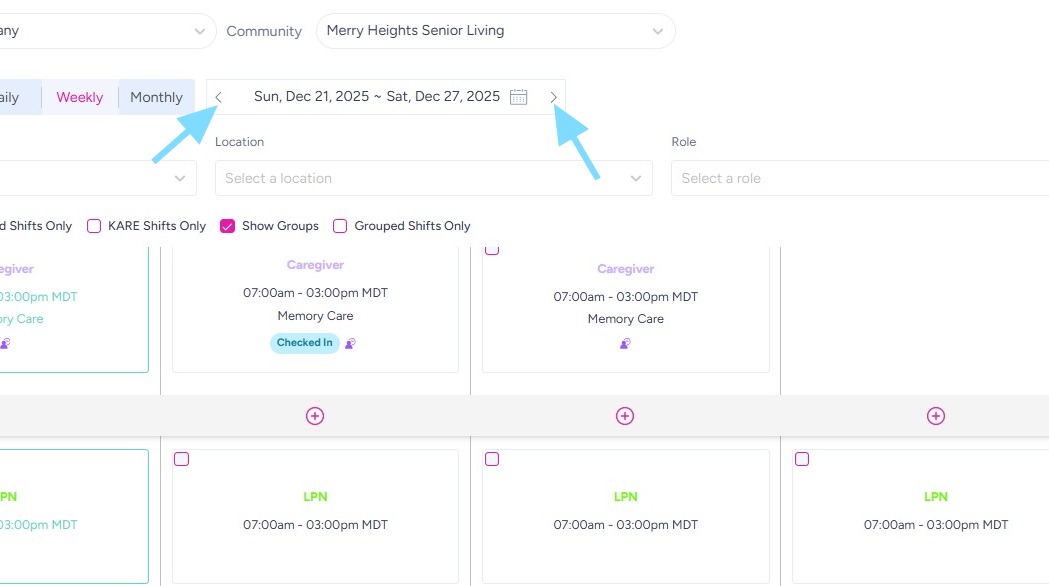Open the Caregiver shift card with Checked In status
The image size is (1049, 586).
point(315,300)
